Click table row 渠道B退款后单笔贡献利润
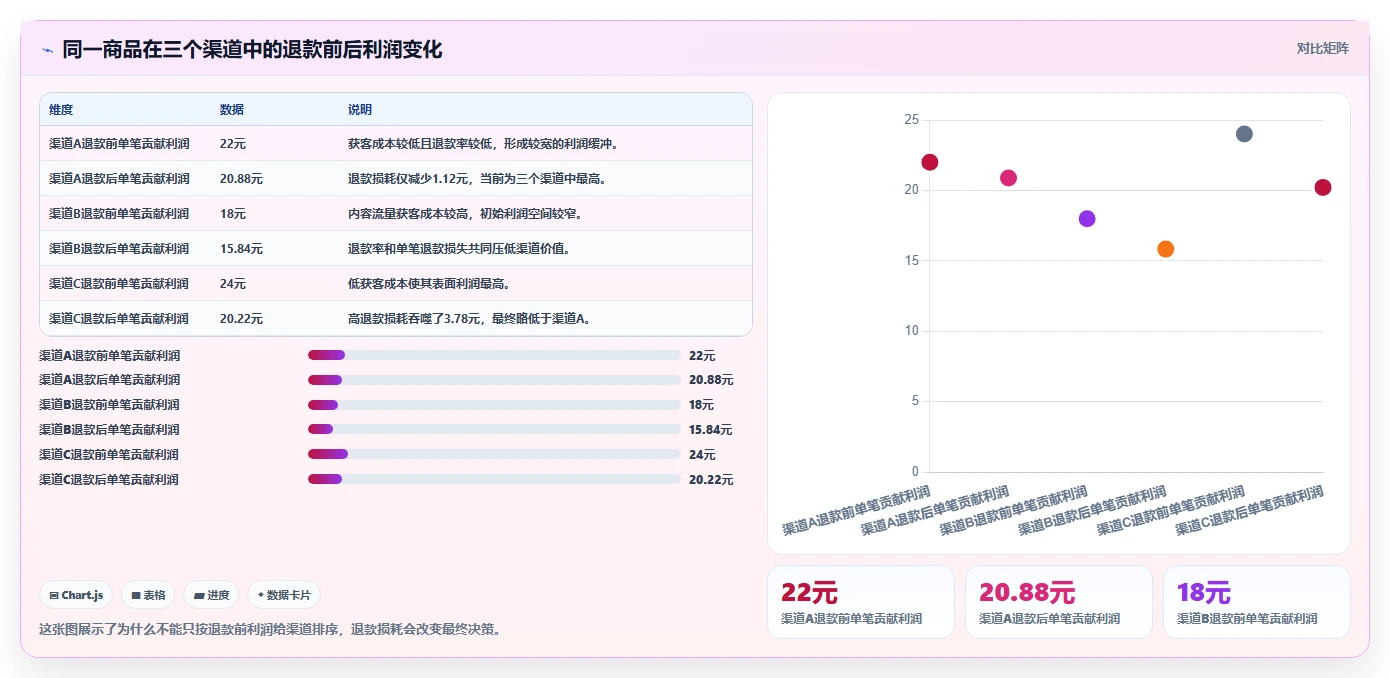Viewport: 1390px width, 678px height. pos(396,249)
